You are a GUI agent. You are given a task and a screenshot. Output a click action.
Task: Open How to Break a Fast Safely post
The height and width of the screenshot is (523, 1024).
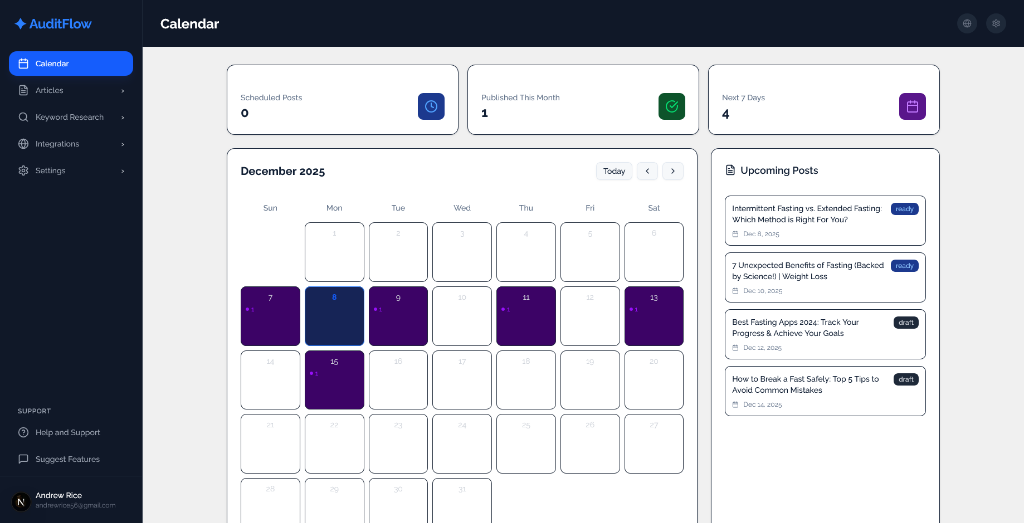(x=825, y=391)
